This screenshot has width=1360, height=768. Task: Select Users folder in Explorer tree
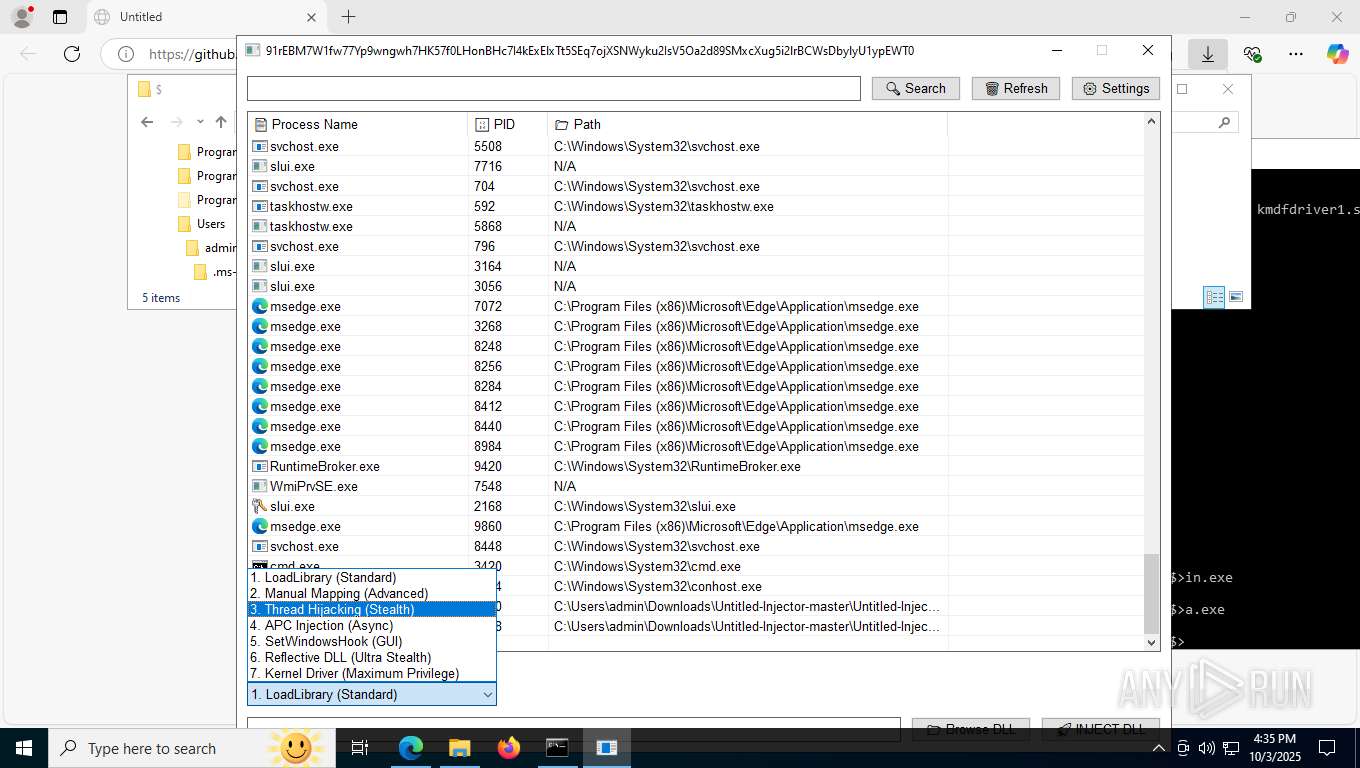pyautogui.click(x=210, y=224)
